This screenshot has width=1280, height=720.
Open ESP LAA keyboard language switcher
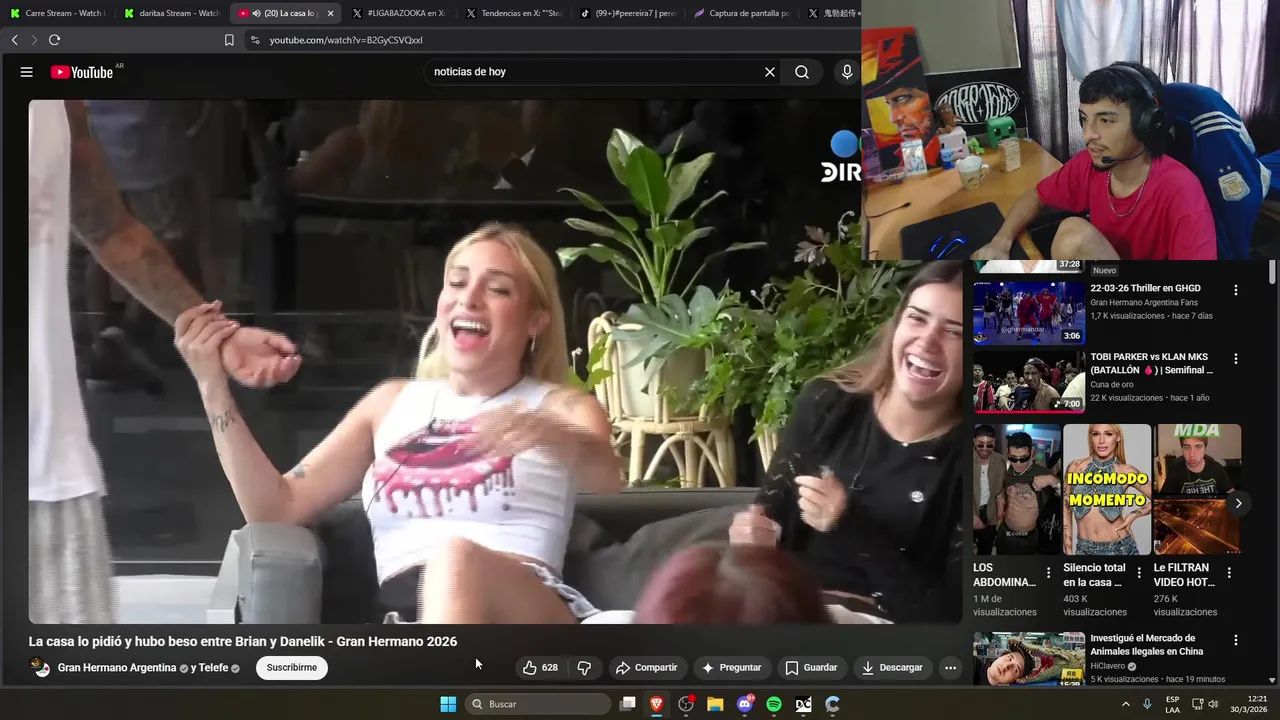coord(1172,704)
